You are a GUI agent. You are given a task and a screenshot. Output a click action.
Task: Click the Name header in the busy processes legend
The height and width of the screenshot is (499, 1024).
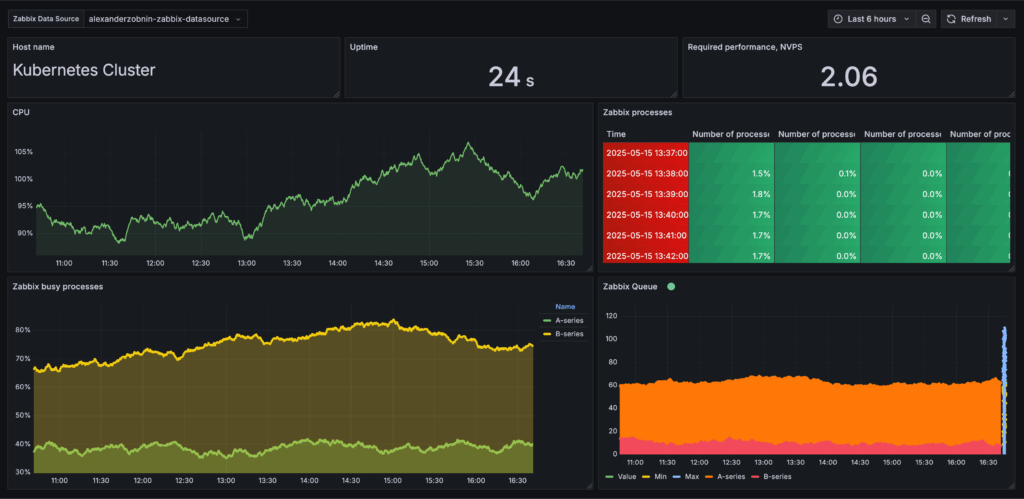pos(565,307)
